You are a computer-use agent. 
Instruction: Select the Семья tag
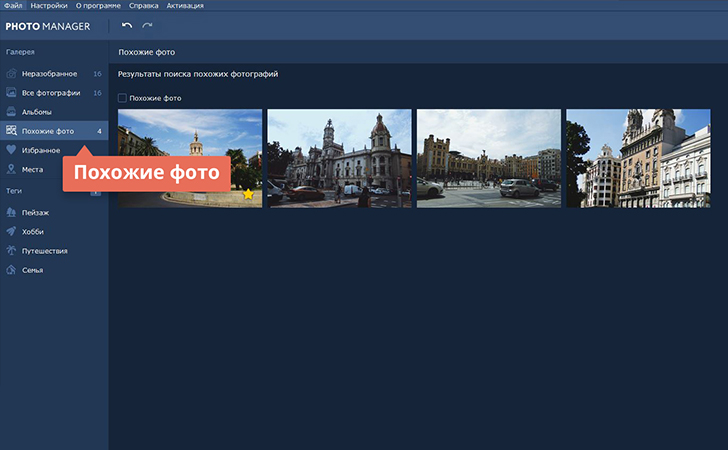point(32,270)
